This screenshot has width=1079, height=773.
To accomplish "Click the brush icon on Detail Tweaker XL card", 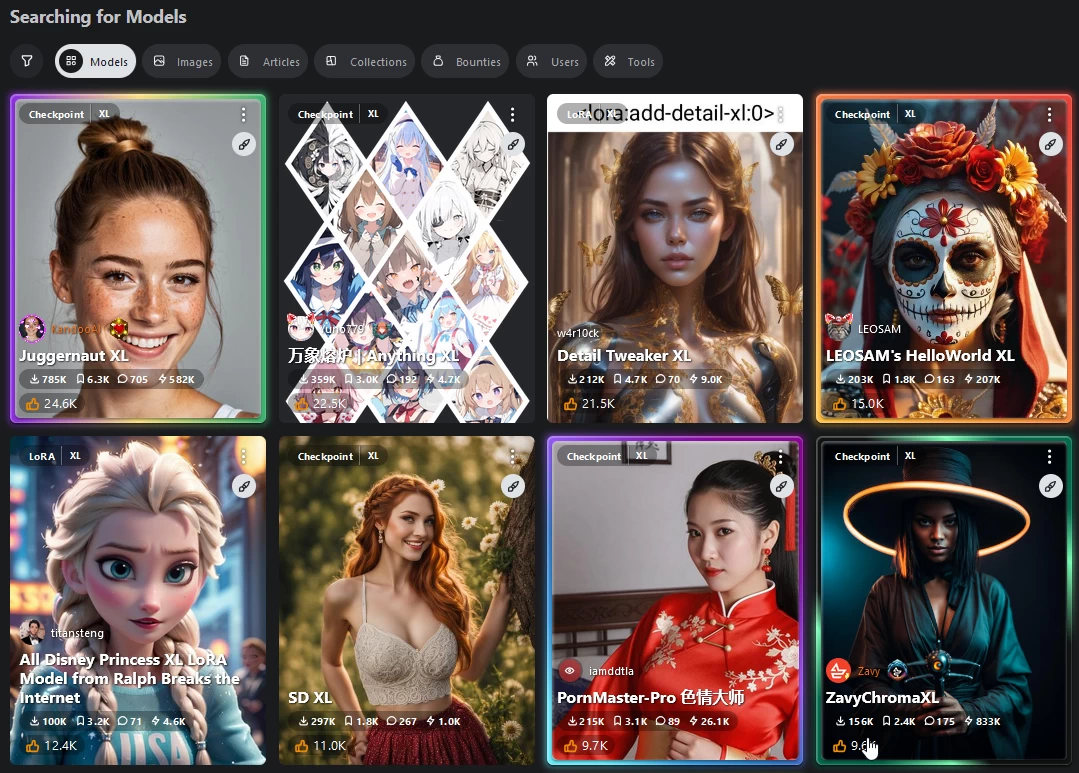I will pyautogui.click(x=782, y=145).
